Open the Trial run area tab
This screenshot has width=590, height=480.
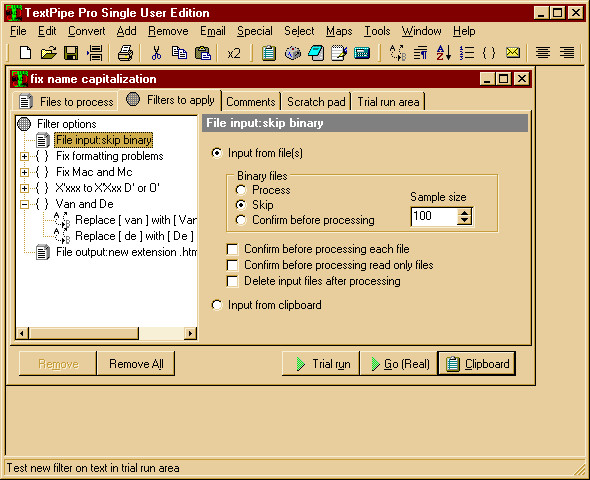[x=388, y=102]
